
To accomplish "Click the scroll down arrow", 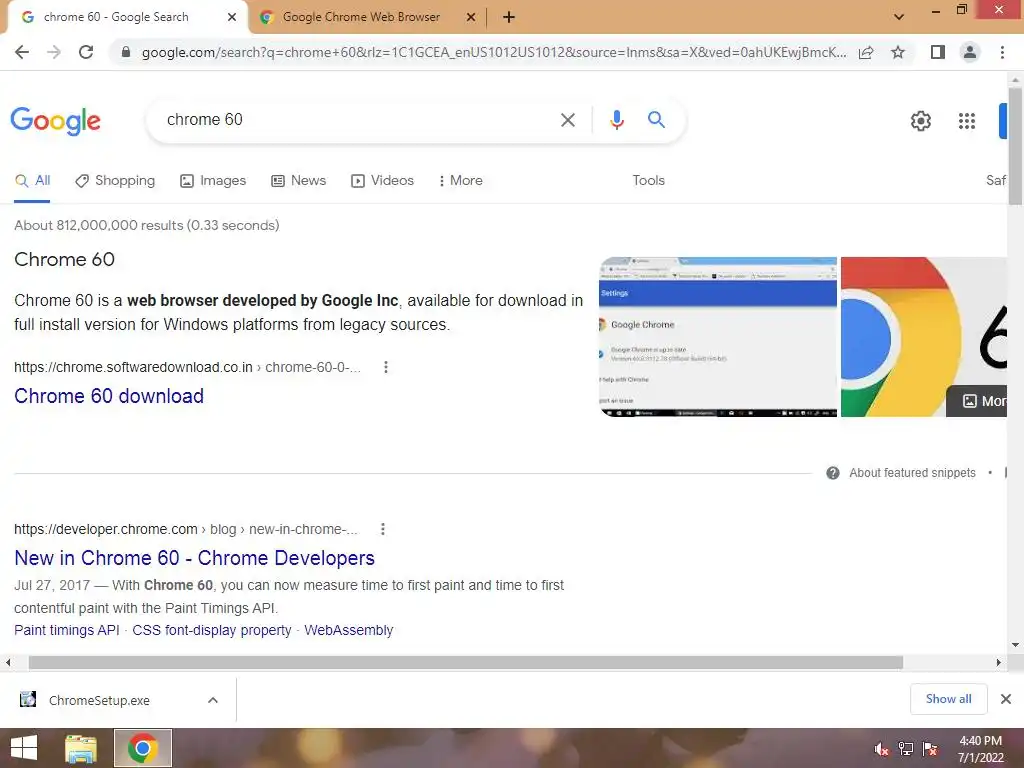I will [x=1015, y=645].
